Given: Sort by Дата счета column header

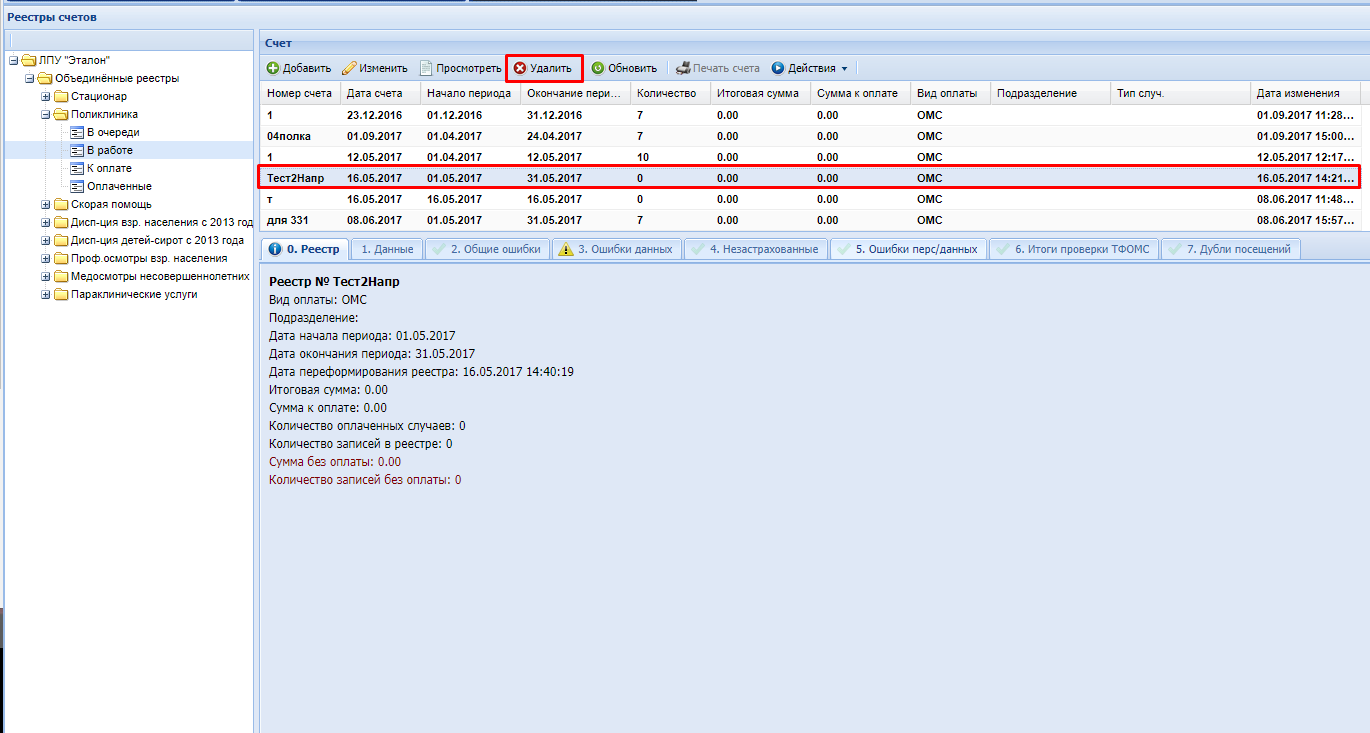Looking at the screenshot, I should (380, 93).
